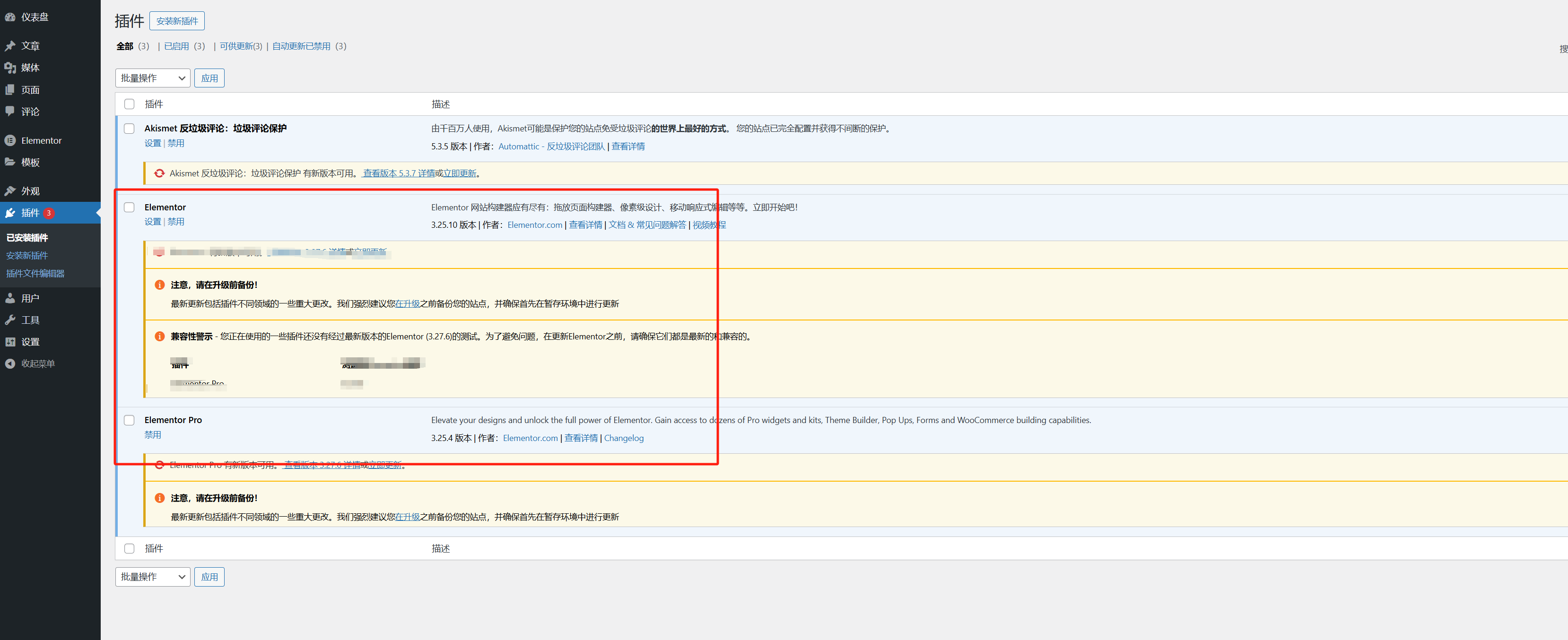This screenshot has height=640, width=1568.
Task: Click the Elementor logo icon in sidebar
Action: tap(10, 140)
